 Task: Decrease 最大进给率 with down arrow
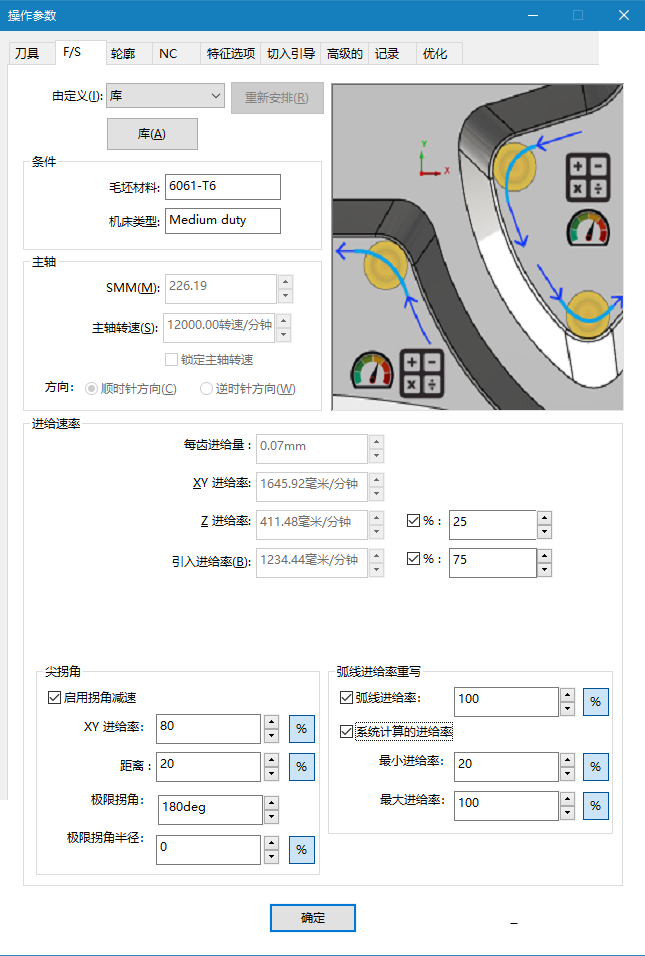(x=568, y=813)
